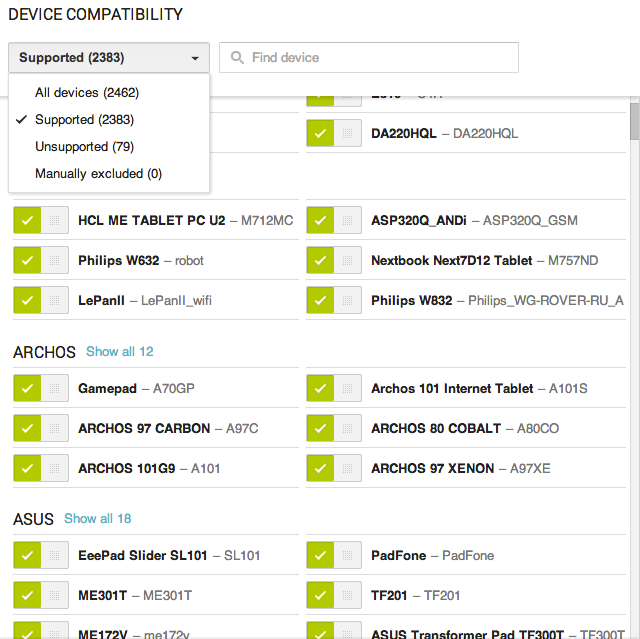Disable the TF201 device toggle
The image size is (640, 639).
pos(334,595)
